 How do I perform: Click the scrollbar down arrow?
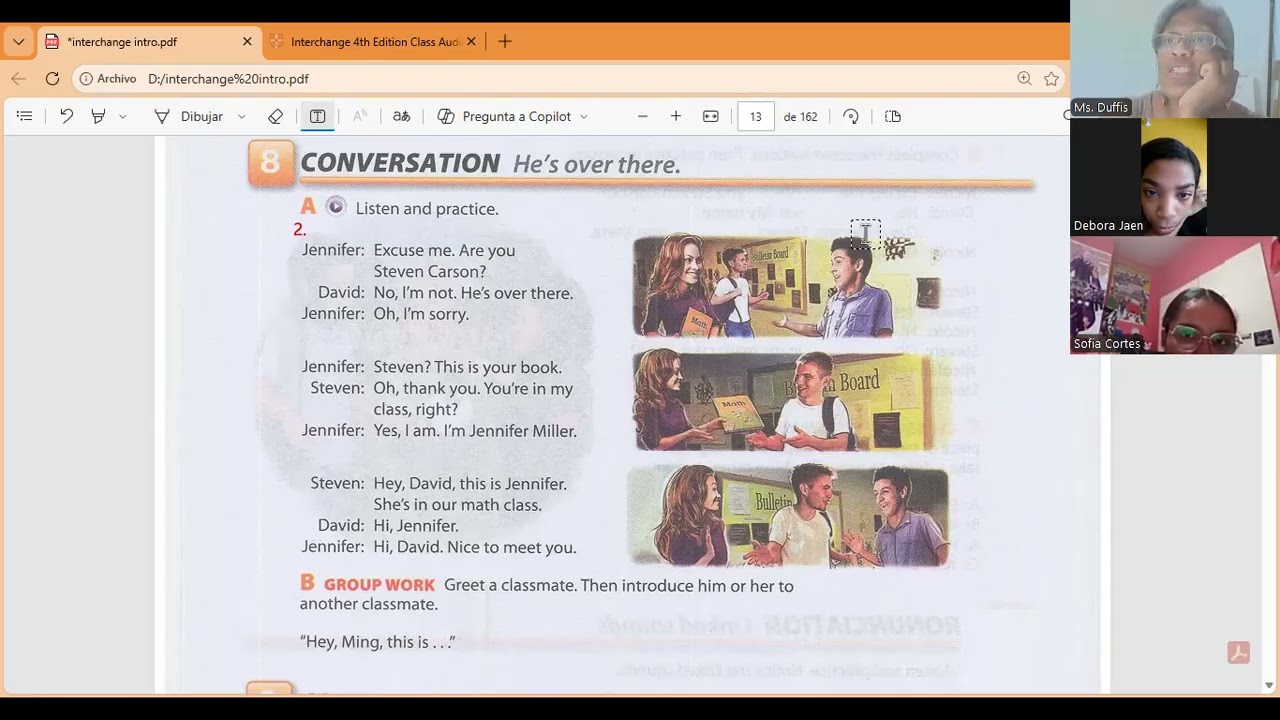1269,685
